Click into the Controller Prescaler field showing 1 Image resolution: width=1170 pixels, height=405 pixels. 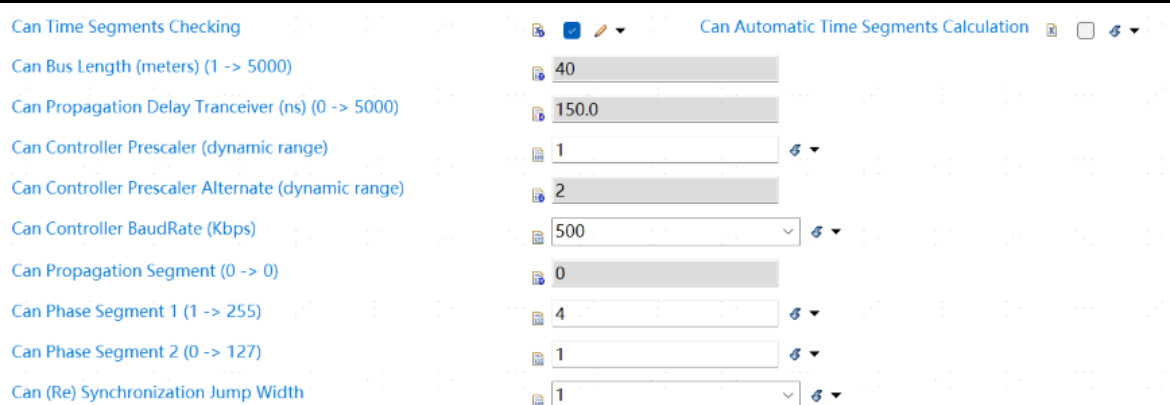665,151
